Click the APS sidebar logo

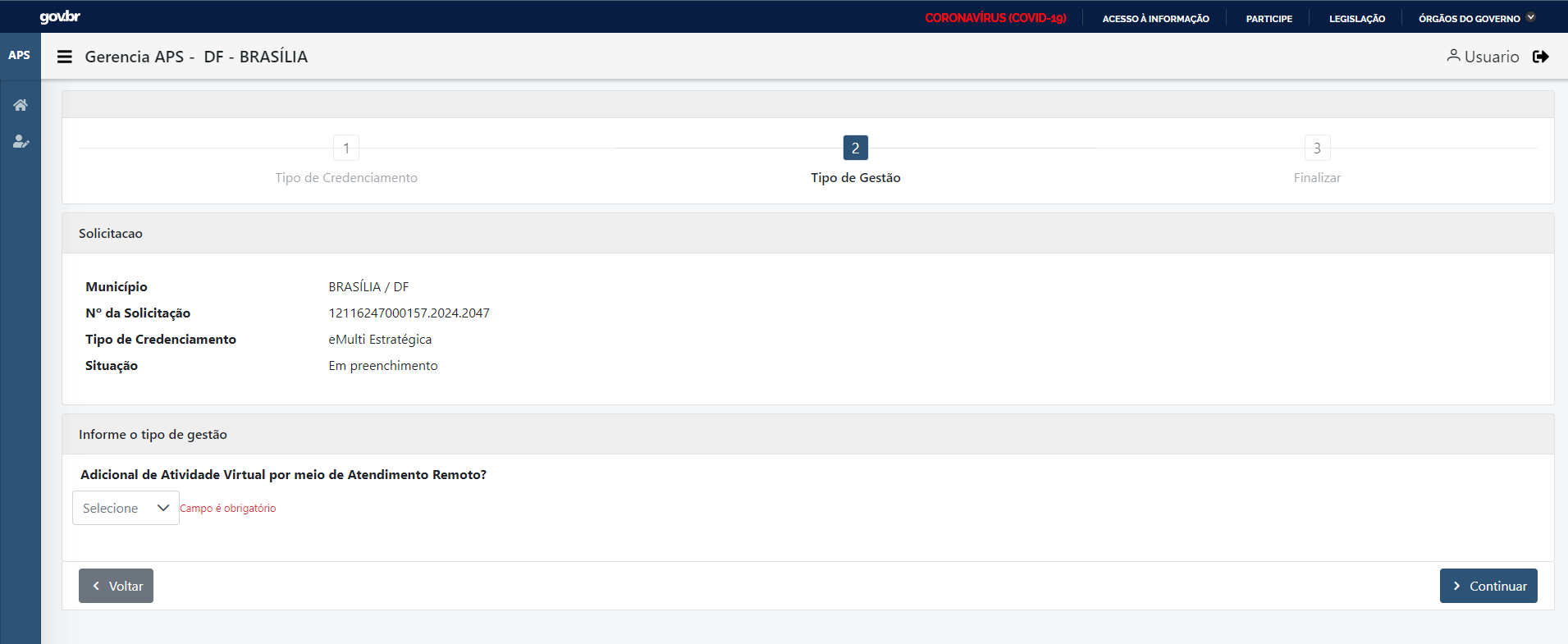click(x=20, y=56)
